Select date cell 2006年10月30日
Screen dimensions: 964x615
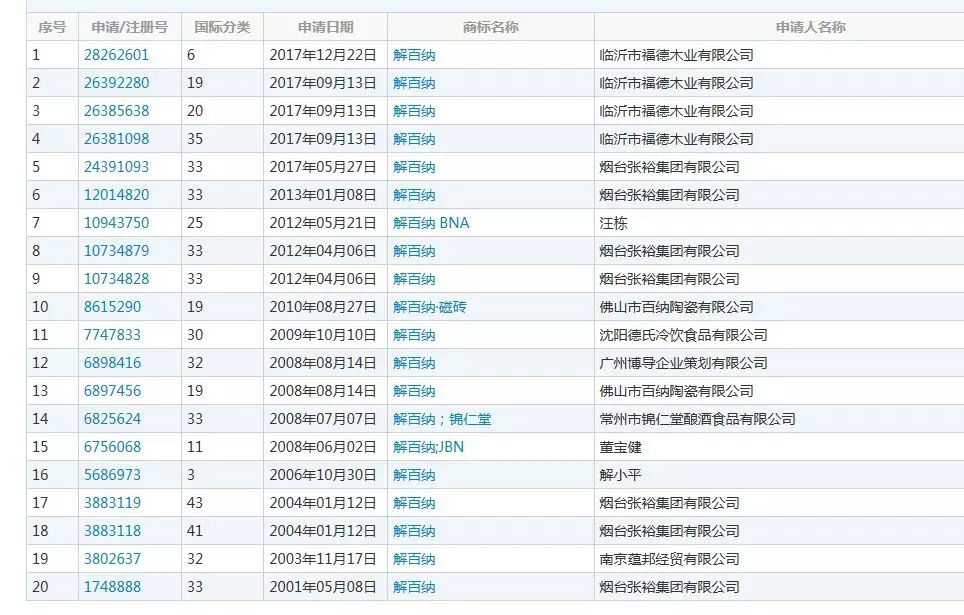coord(323,475)
